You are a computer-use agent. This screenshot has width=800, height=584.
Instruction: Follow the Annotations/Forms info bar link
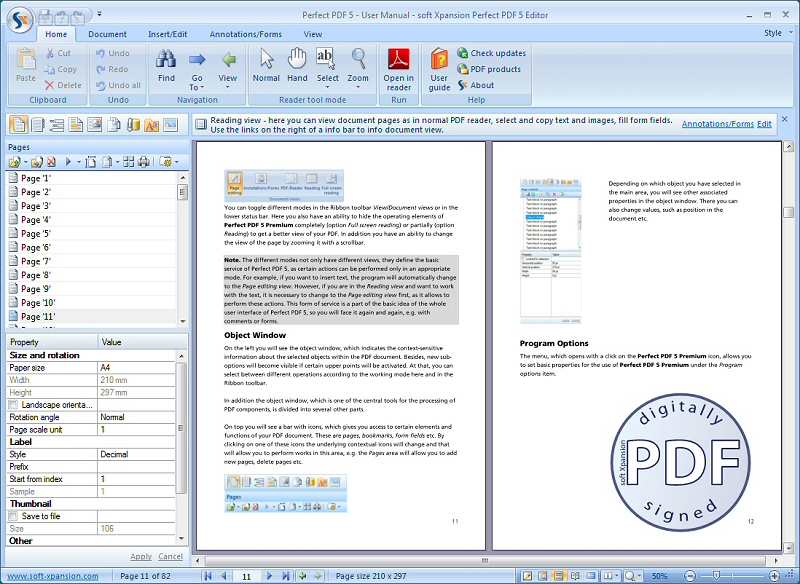click(x=717, y=124)
